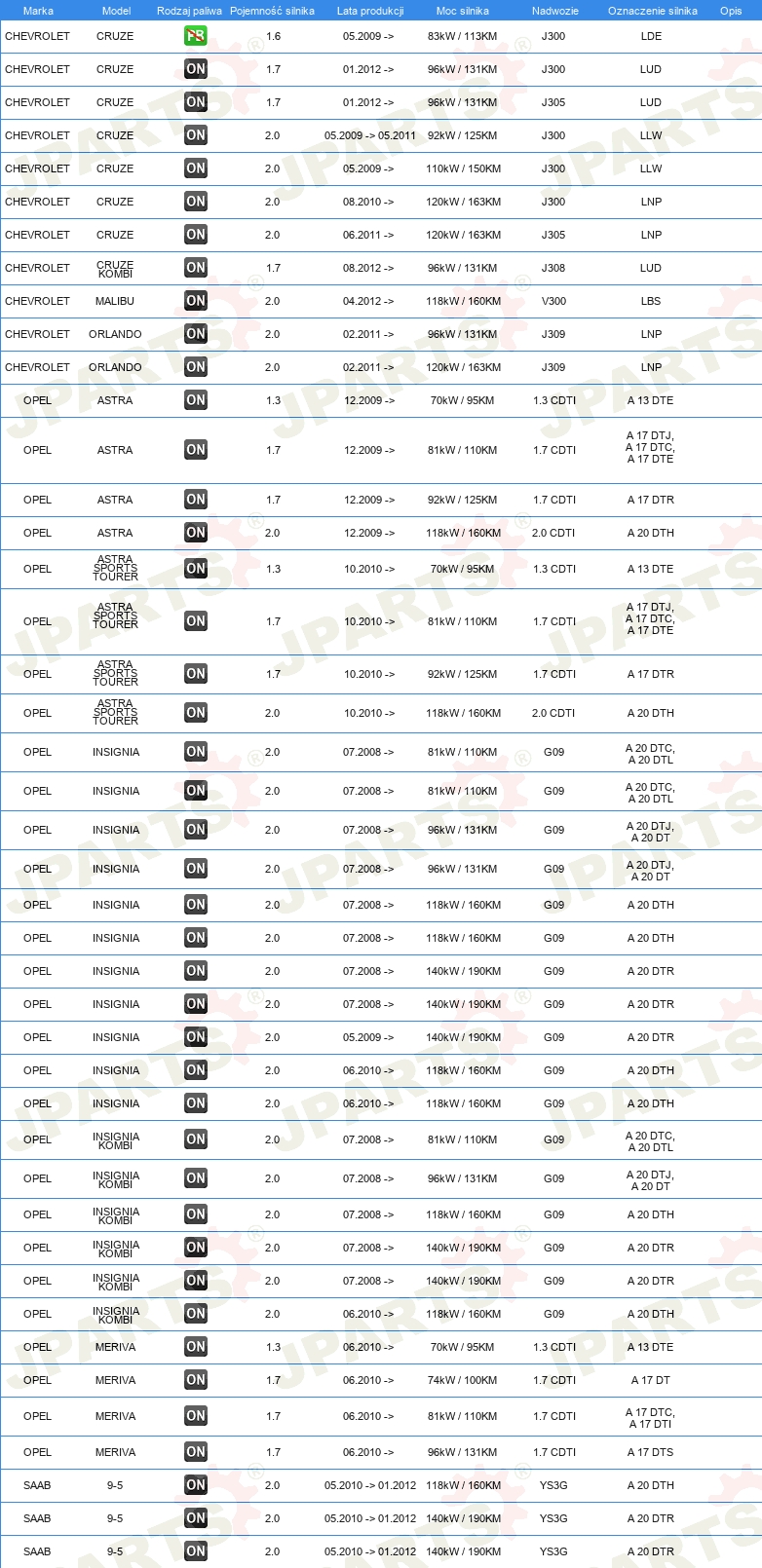This screenshot has width=762, height=1568.
Task: Click the Lata produkcji column header
Action: click(x=370, y=11)
